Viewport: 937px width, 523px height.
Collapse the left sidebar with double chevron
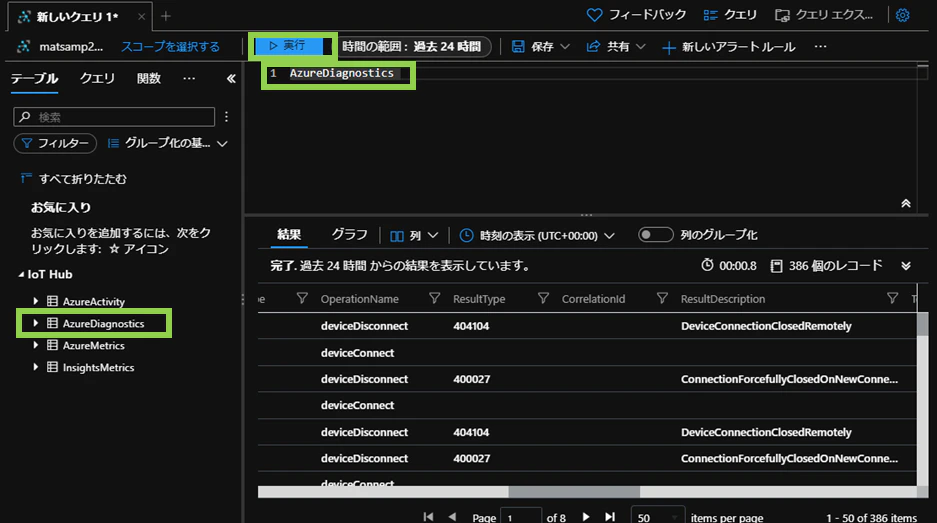231,78
